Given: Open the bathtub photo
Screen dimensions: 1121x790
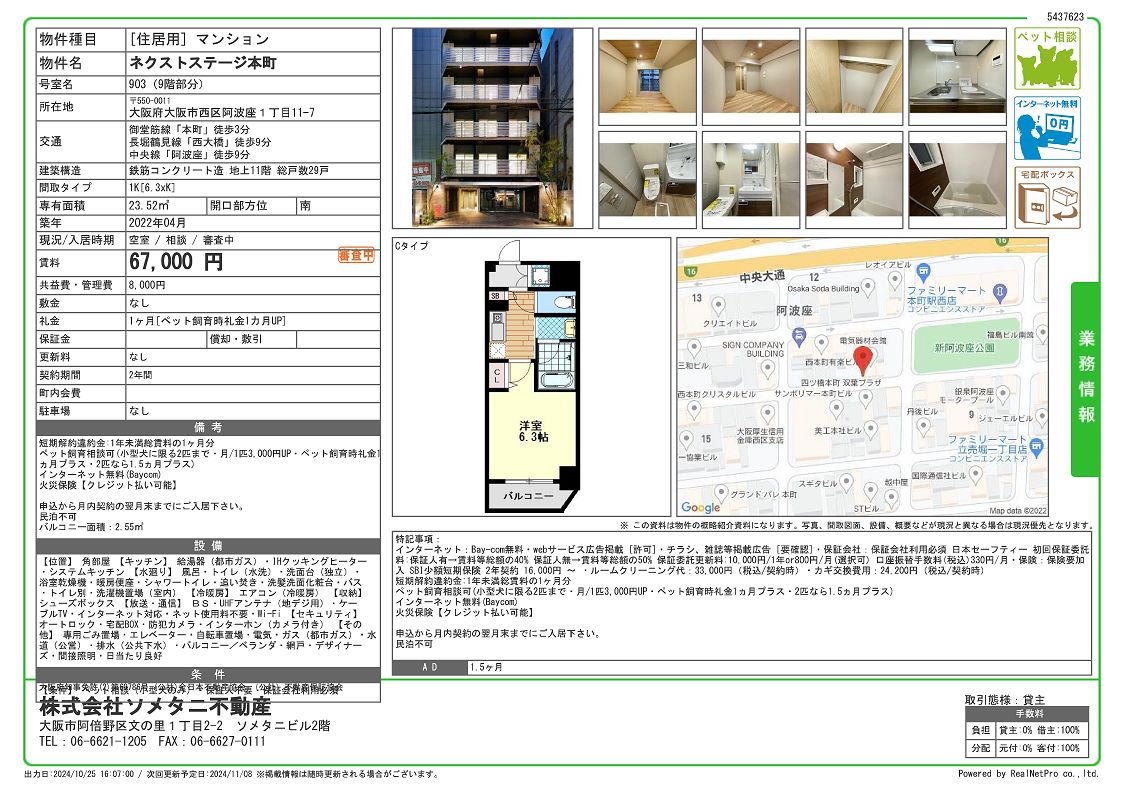Looking at the screenshot, I should pyautogui.click(x=957, y=179).
